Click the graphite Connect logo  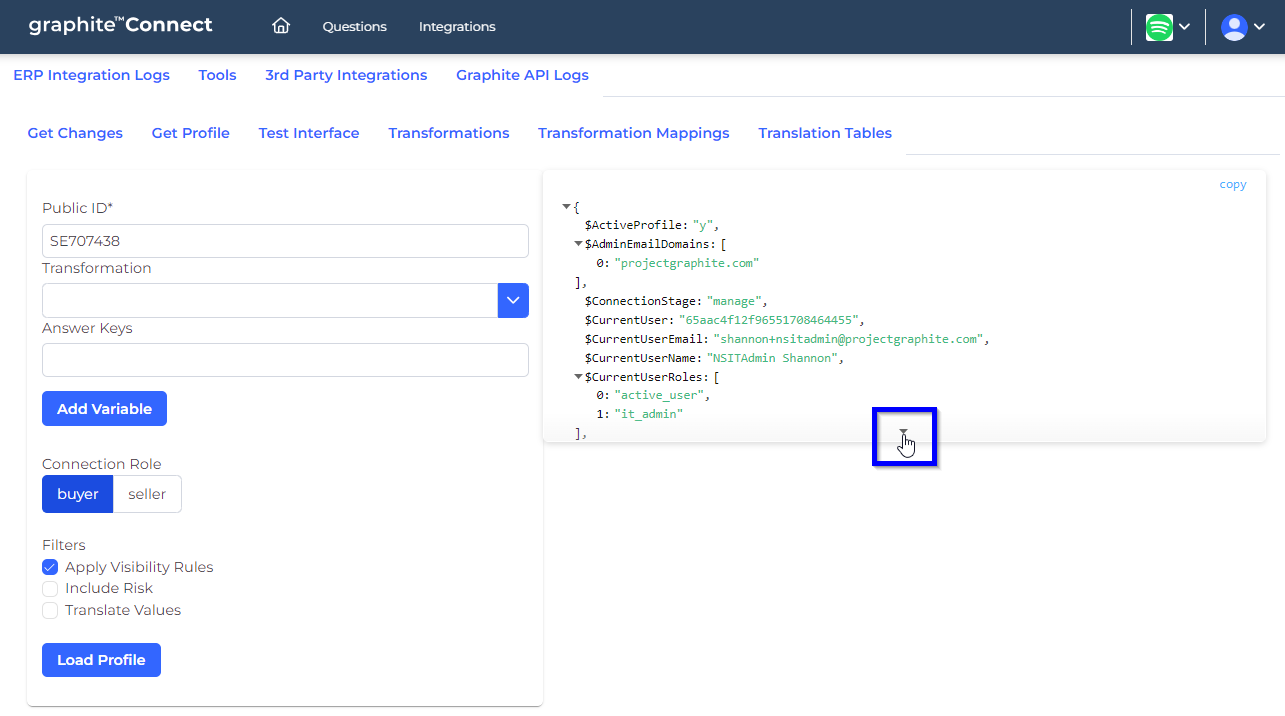tap(120, 25)
